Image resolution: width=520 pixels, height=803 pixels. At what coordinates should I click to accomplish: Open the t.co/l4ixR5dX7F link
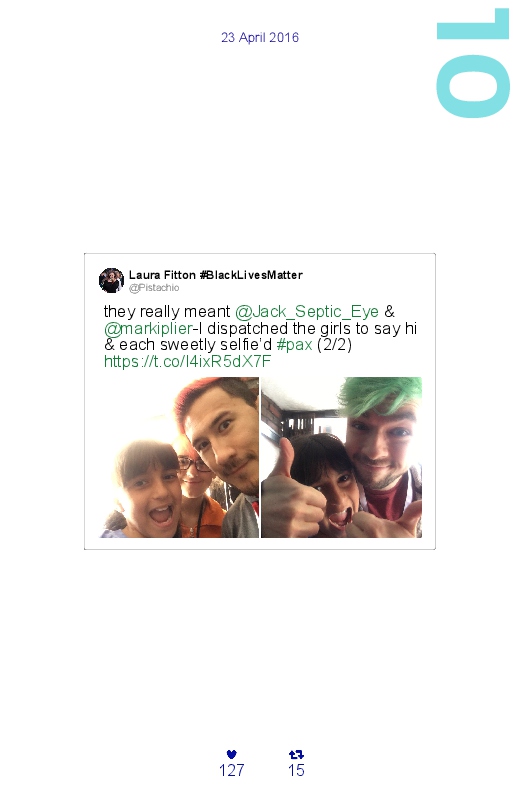(188, 362)
